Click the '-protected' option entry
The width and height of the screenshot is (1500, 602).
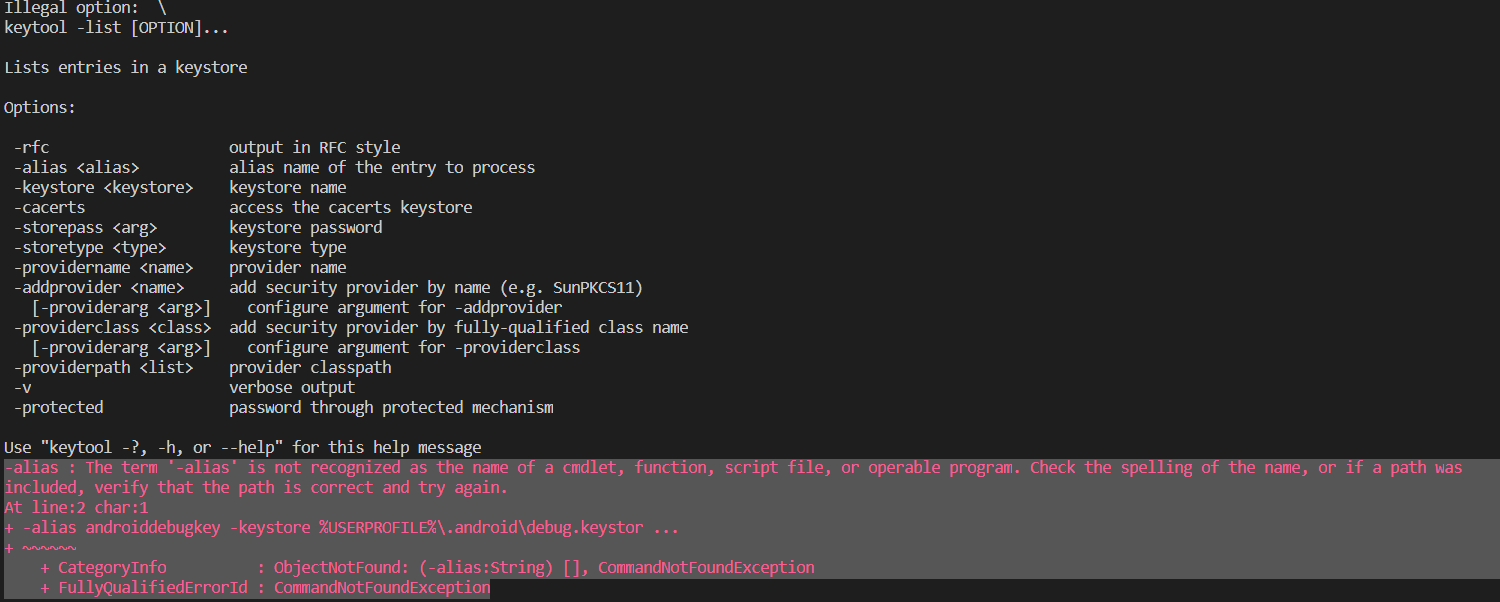pyautogui.click(x=58, y=408)
